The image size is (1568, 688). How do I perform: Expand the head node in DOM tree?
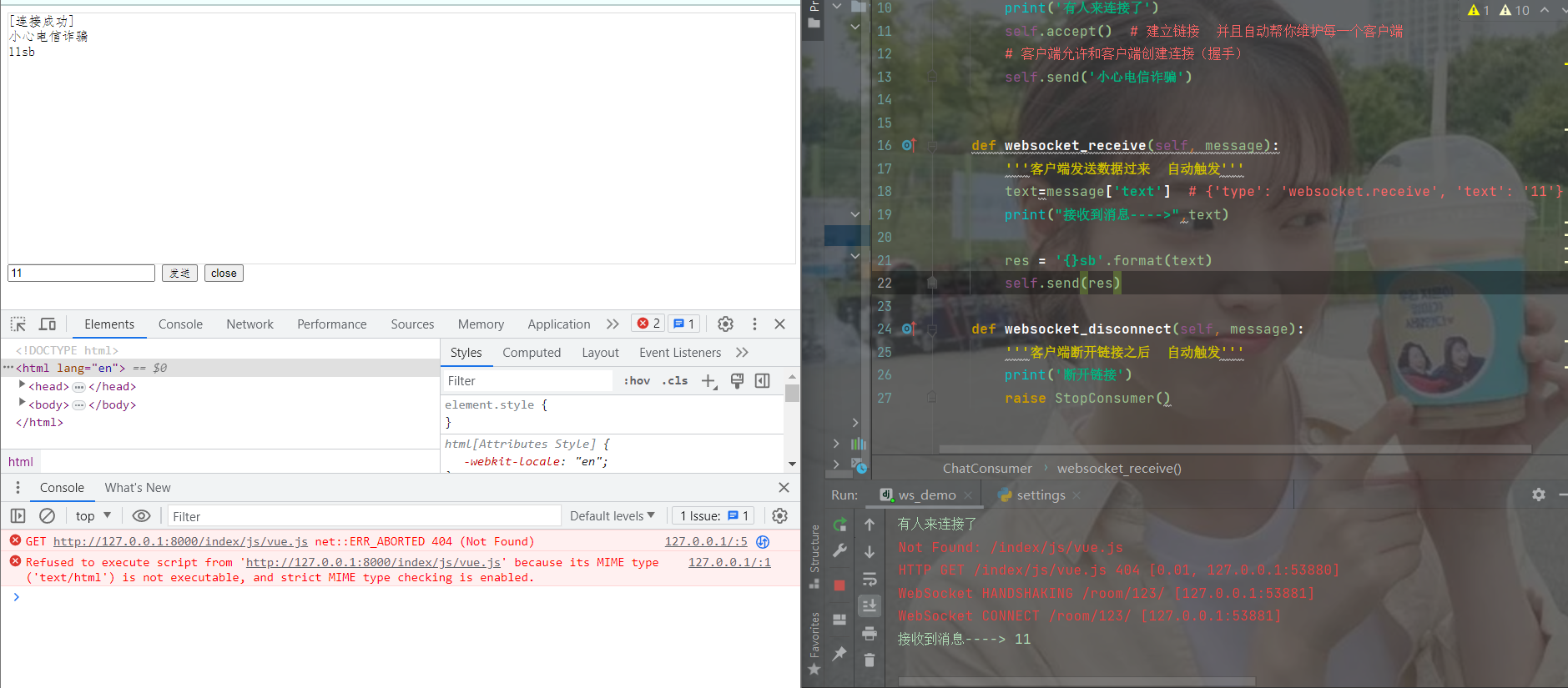pyautogui.click(x=23, y=385)
